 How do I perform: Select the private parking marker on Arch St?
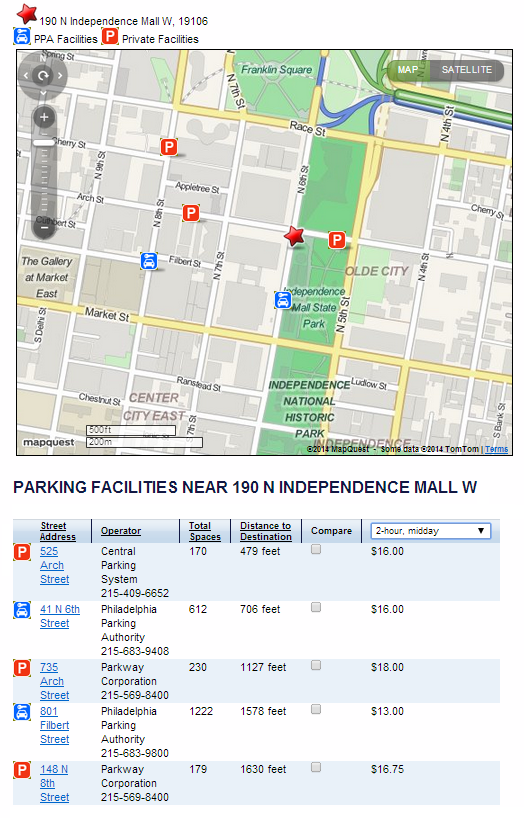coord(191,213)
